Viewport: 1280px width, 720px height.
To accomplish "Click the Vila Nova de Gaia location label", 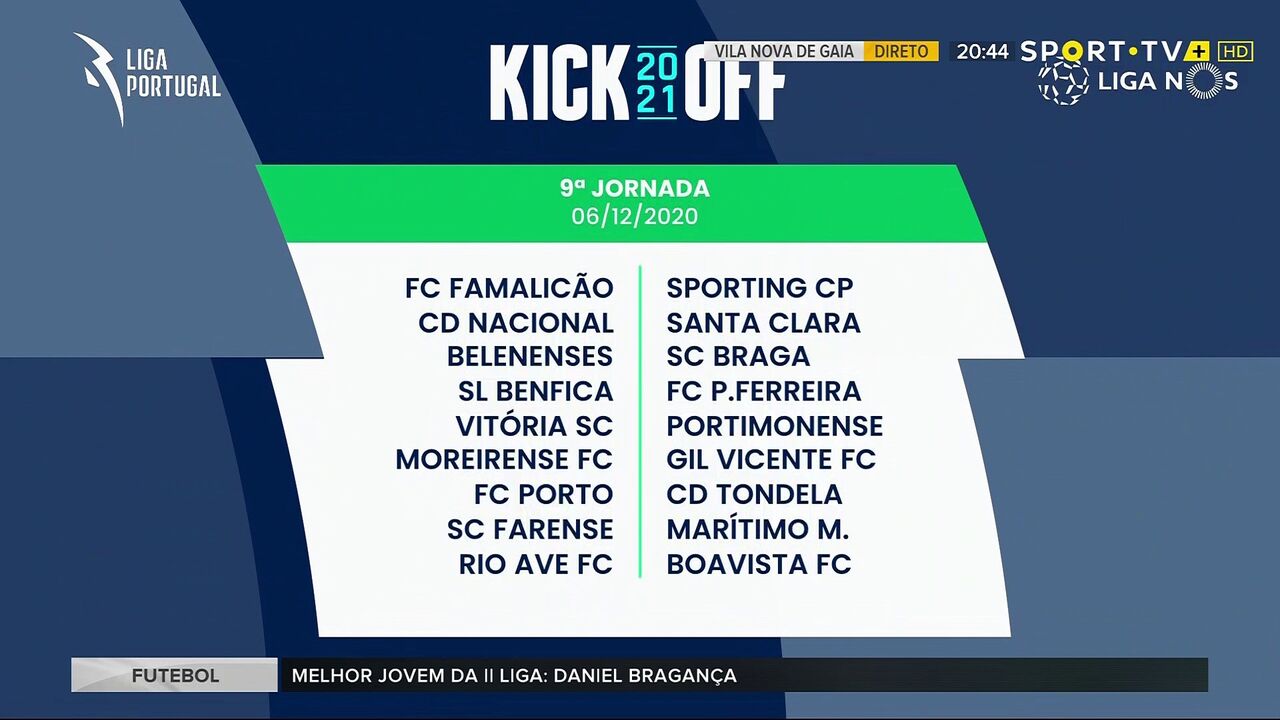I will tap(784, 51).
